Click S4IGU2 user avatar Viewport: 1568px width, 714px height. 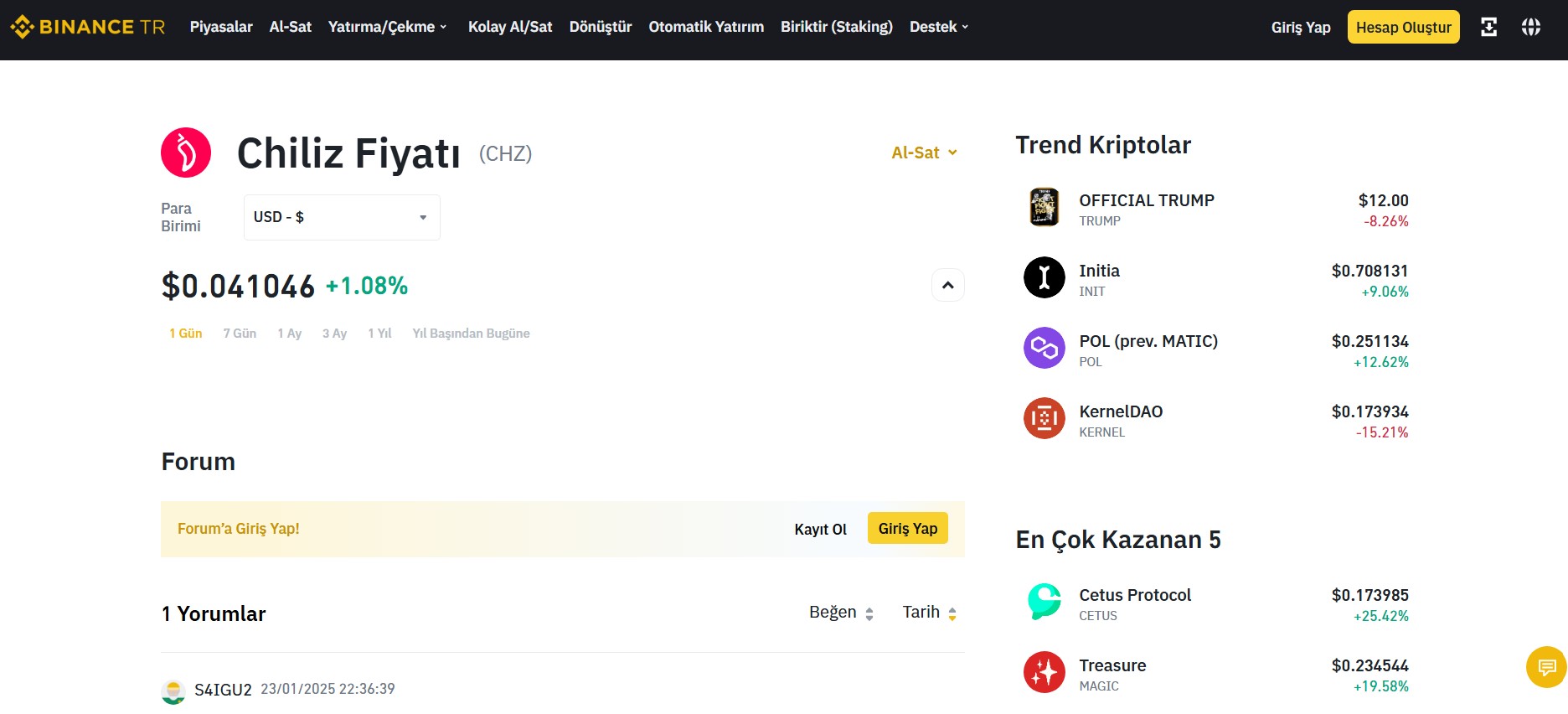[173, 691]
